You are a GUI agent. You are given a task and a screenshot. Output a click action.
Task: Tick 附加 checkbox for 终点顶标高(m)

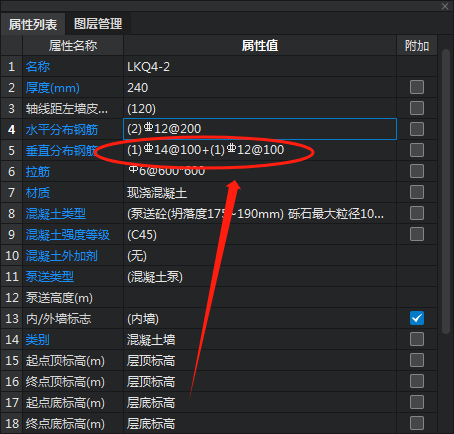pos(417,381)
